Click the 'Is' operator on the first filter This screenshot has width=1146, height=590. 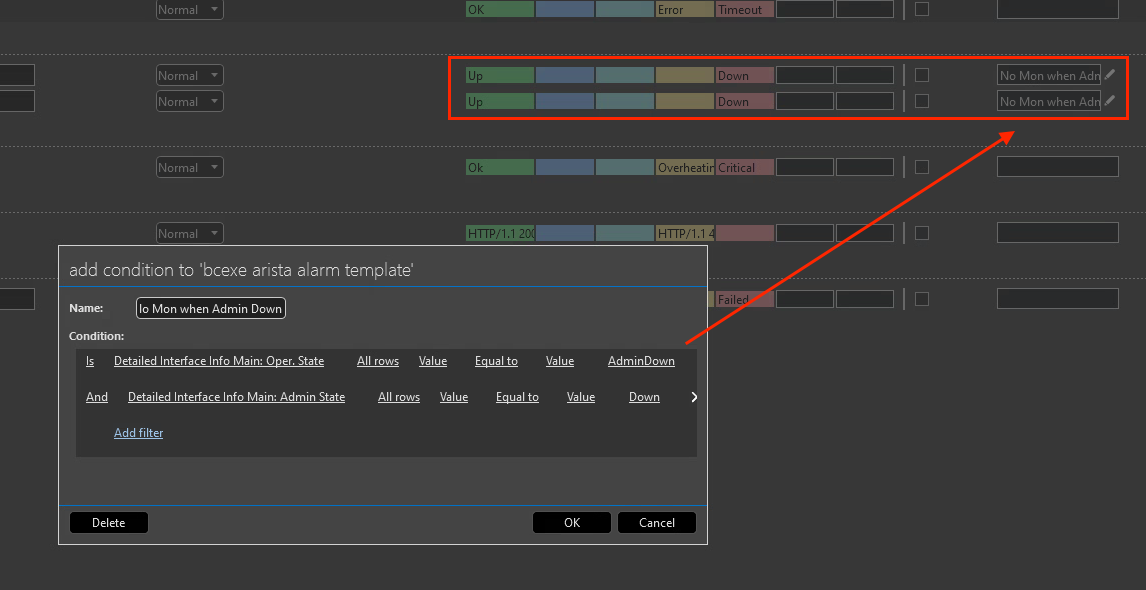[x=90, y=361]
